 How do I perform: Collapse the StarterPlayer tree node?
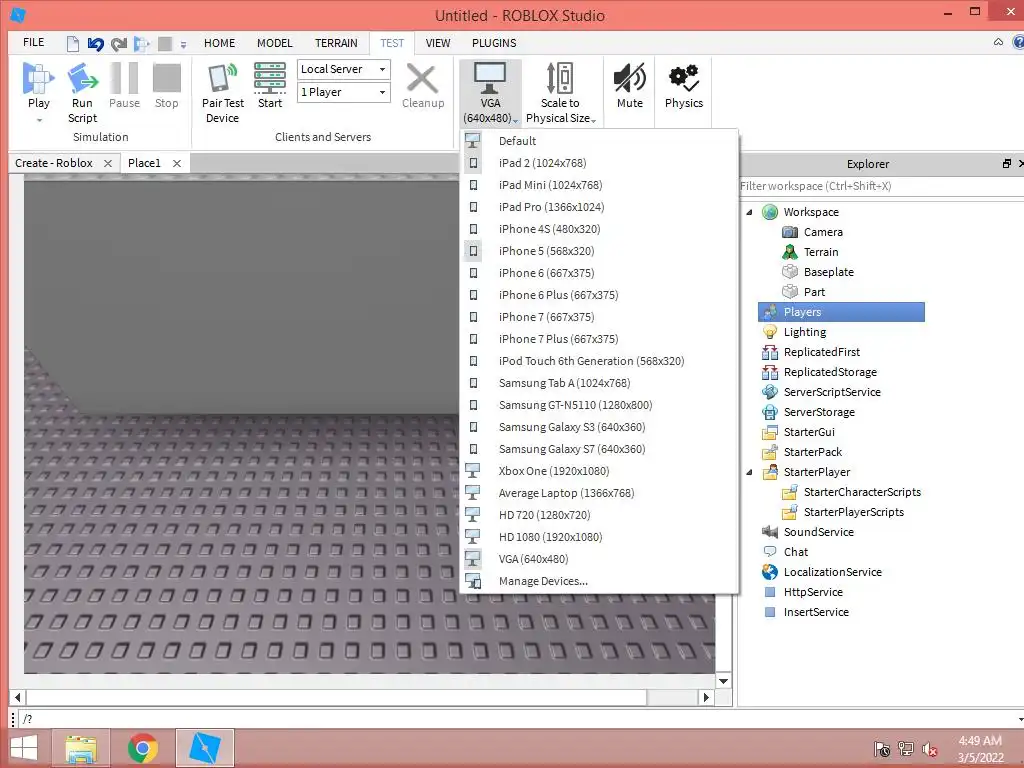tap(749, 472)
